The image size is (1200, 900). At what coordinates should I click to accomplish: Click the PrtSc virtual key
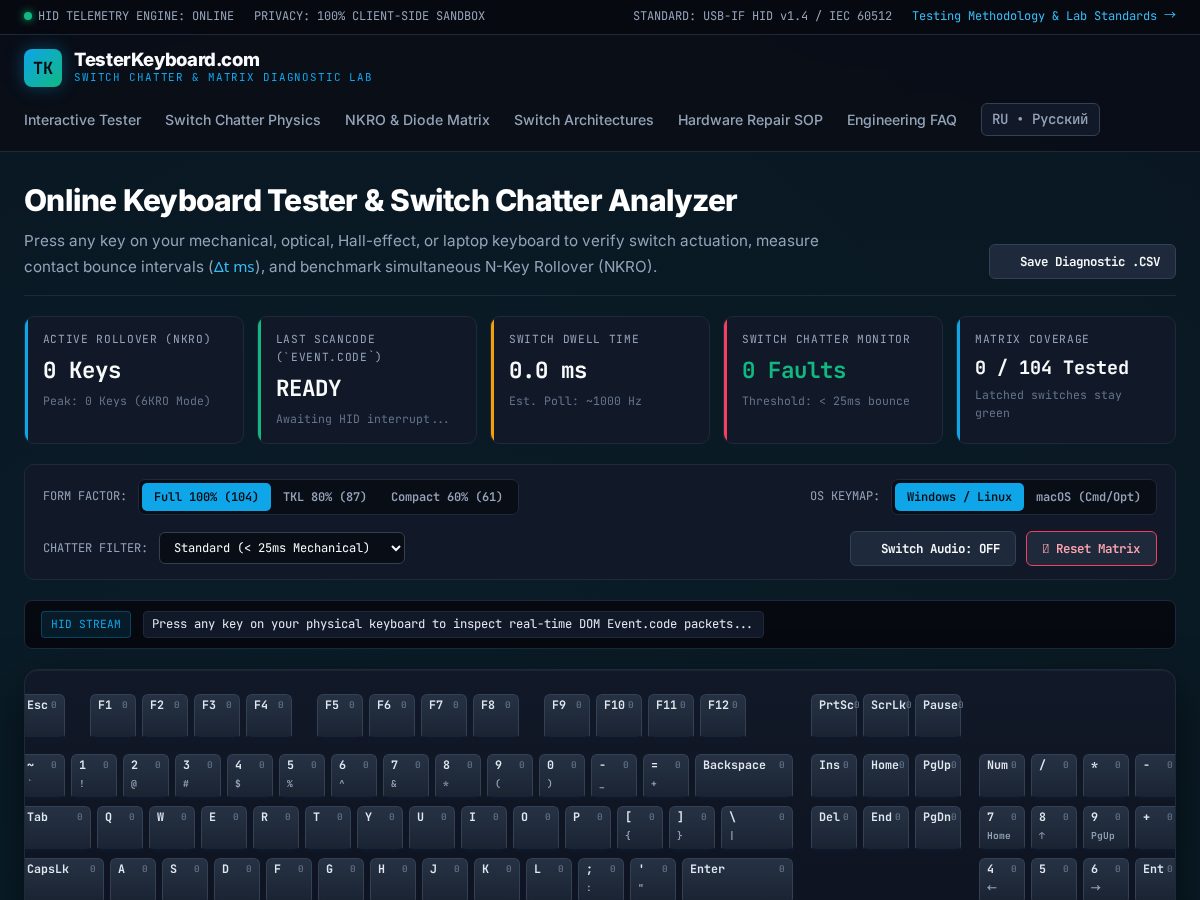click(x=834, y=716)
